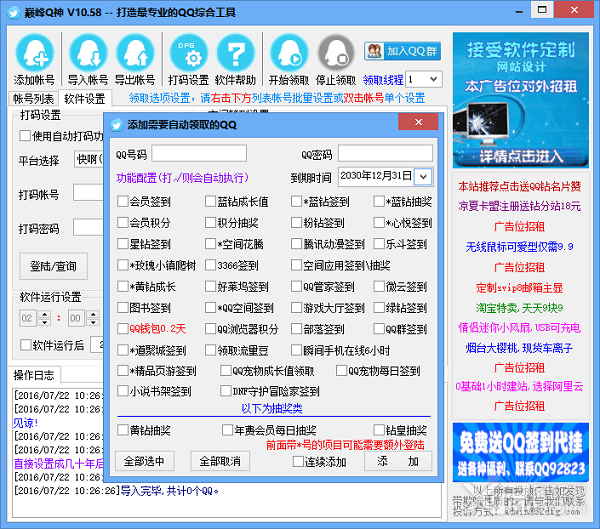Screen dimensions: 600x529
Task: Click the QQ密码 input field
Action: 385,153
